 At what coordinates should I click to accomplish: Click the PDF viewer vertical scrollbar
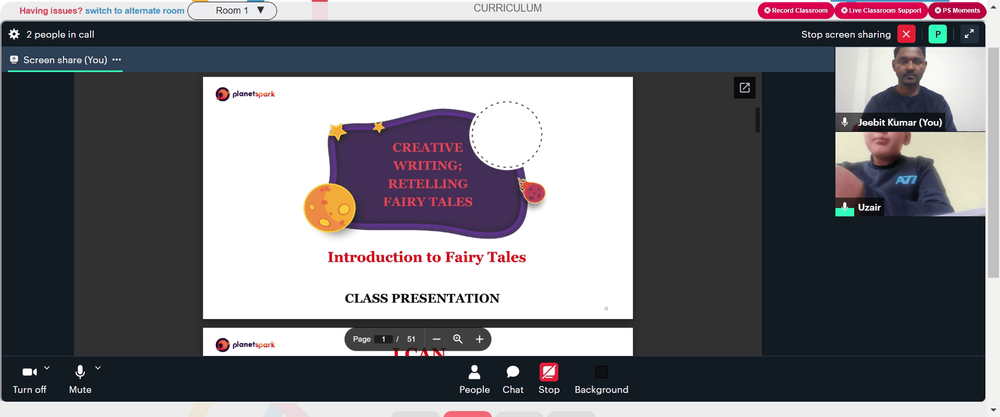758,120
